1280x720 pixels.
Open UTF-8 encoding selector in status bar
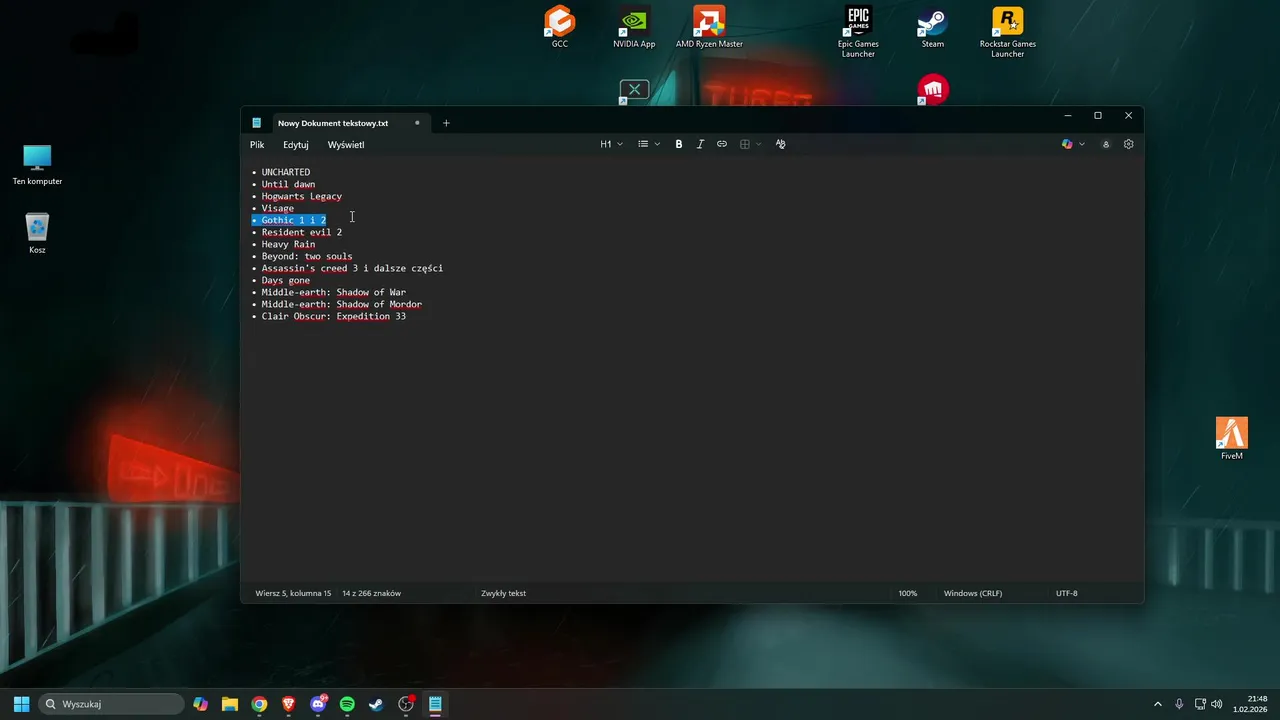coord(1067,593)
